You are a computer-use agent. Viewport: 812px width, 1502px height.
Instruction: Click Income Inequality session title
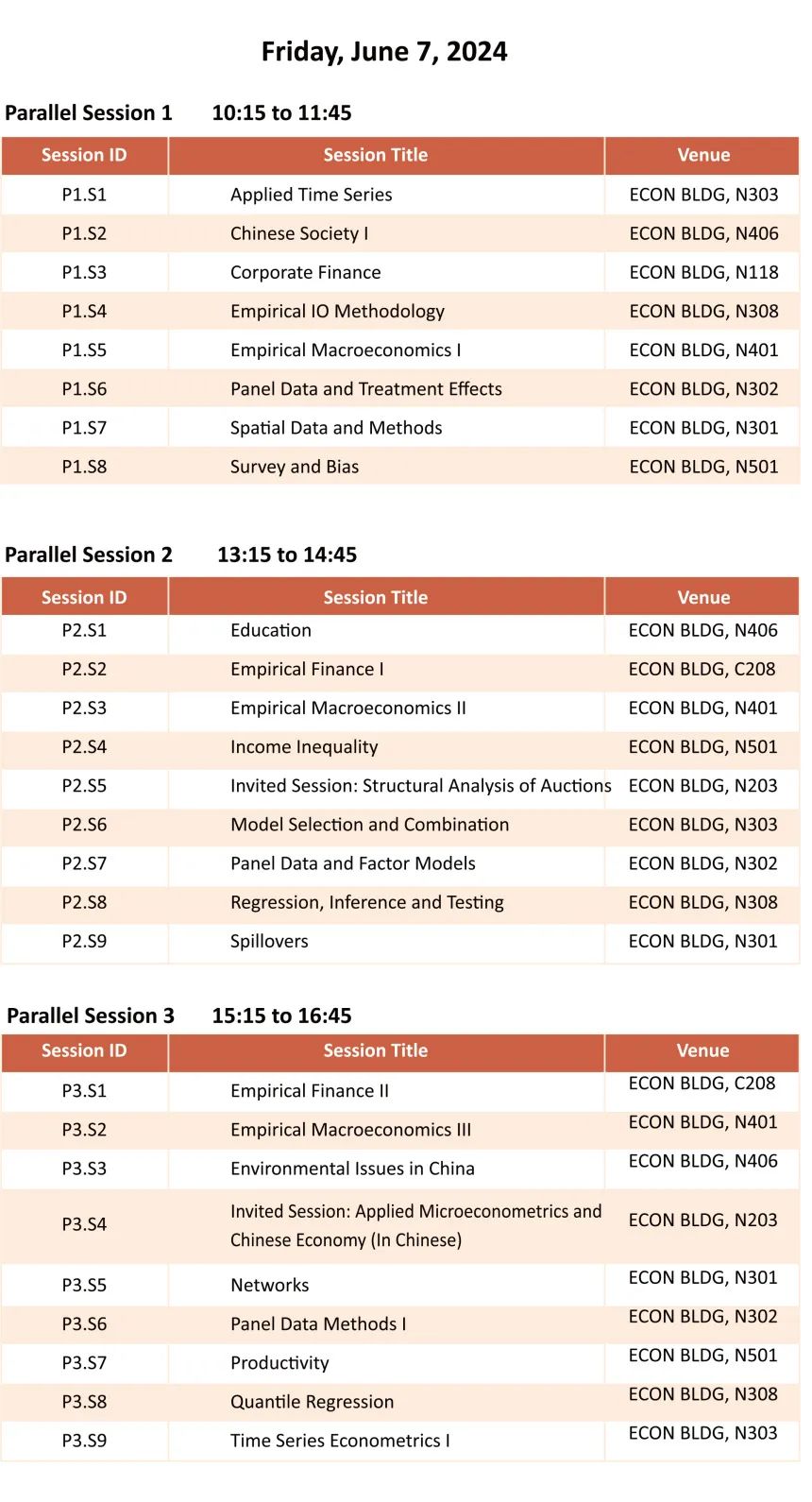tap(304, 746)
